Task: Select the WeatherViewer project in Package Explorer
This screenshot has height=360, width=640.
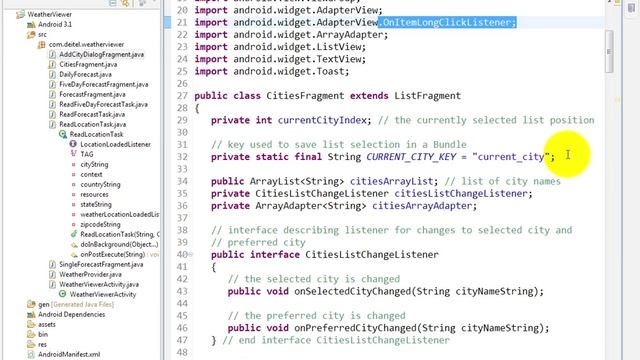Action: (49, 14)
